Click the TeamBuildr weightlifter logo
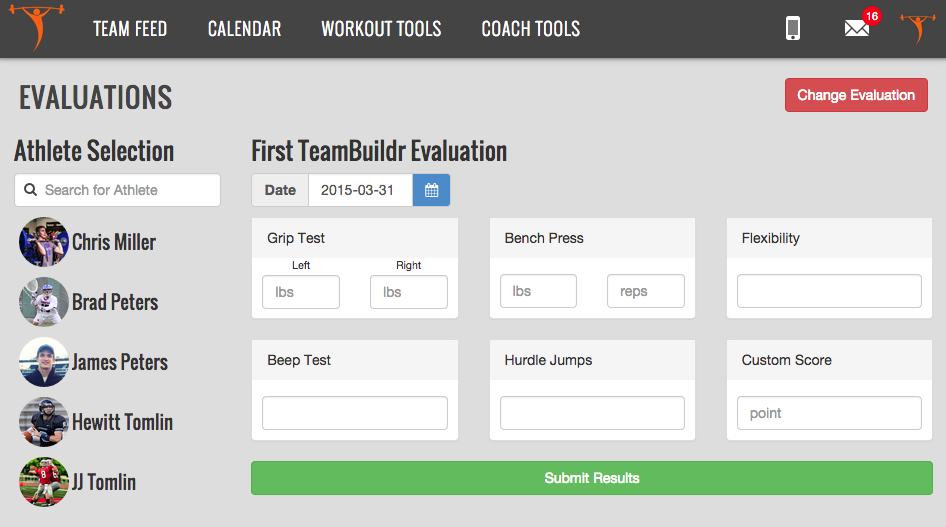The image size is (946, 527). [x=37, y=27]
